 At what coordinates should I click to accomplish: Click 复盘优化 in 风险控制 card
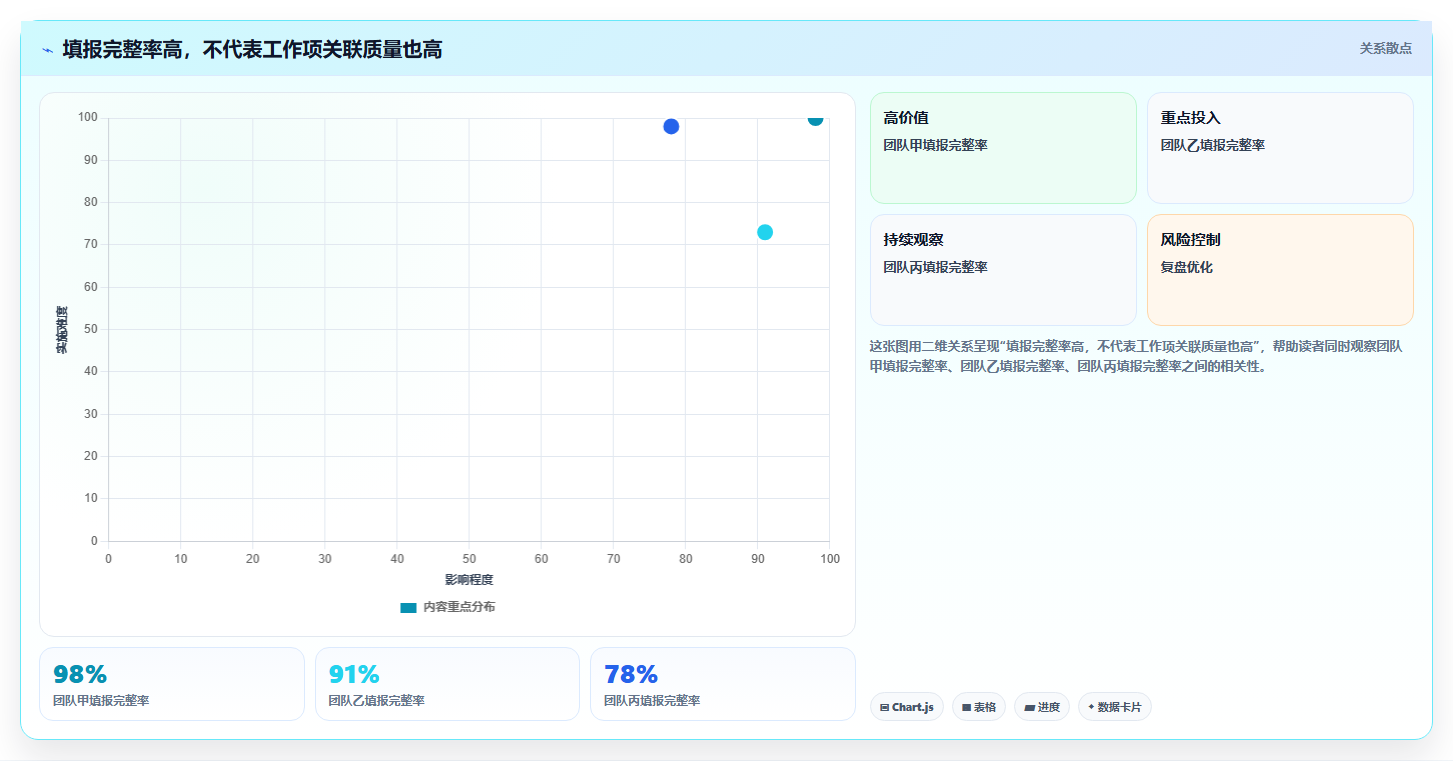point(1187,267)
